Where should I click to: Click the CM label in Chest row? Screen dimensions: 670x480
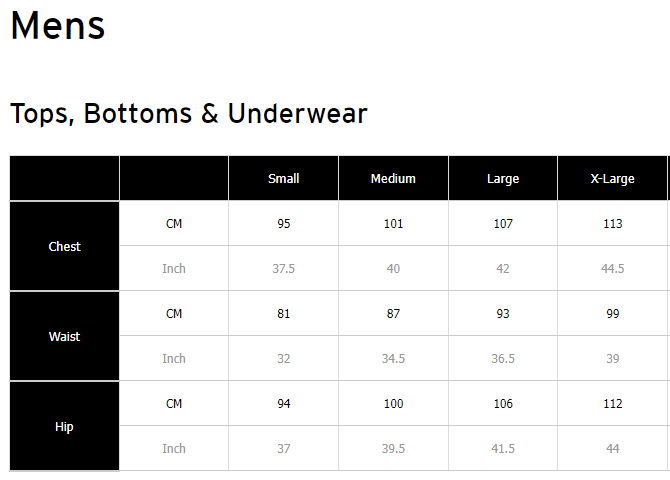[x=174, y=224]
